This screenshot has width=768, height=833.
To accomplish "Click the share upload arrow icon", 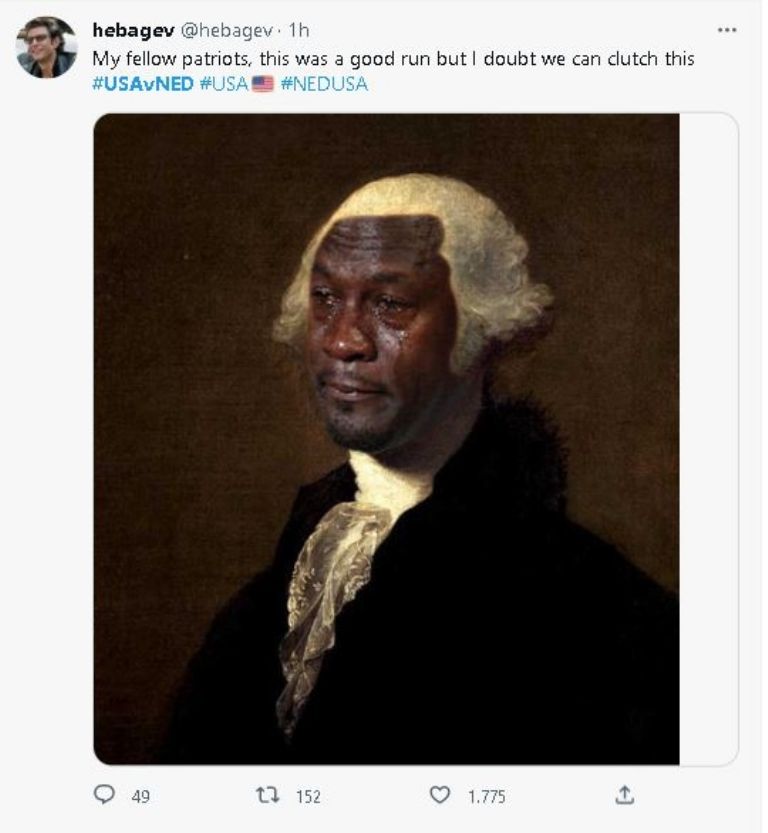I will [625, 795].
